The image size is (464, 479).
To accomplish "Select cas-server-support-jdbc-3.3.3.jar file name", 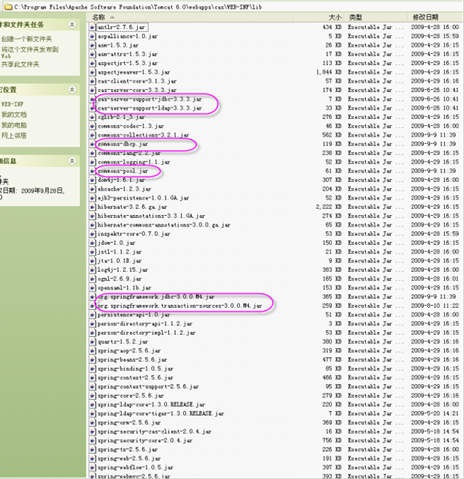I will coord(150,99).
